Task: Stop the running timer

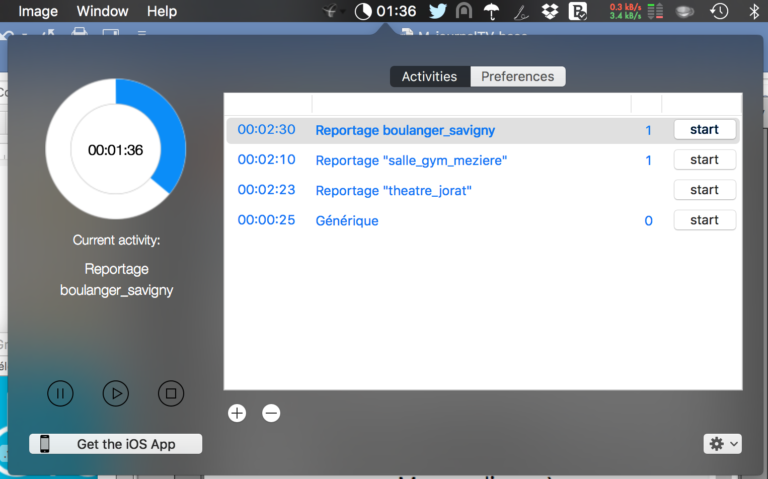Action: click(x=171, y=394)
